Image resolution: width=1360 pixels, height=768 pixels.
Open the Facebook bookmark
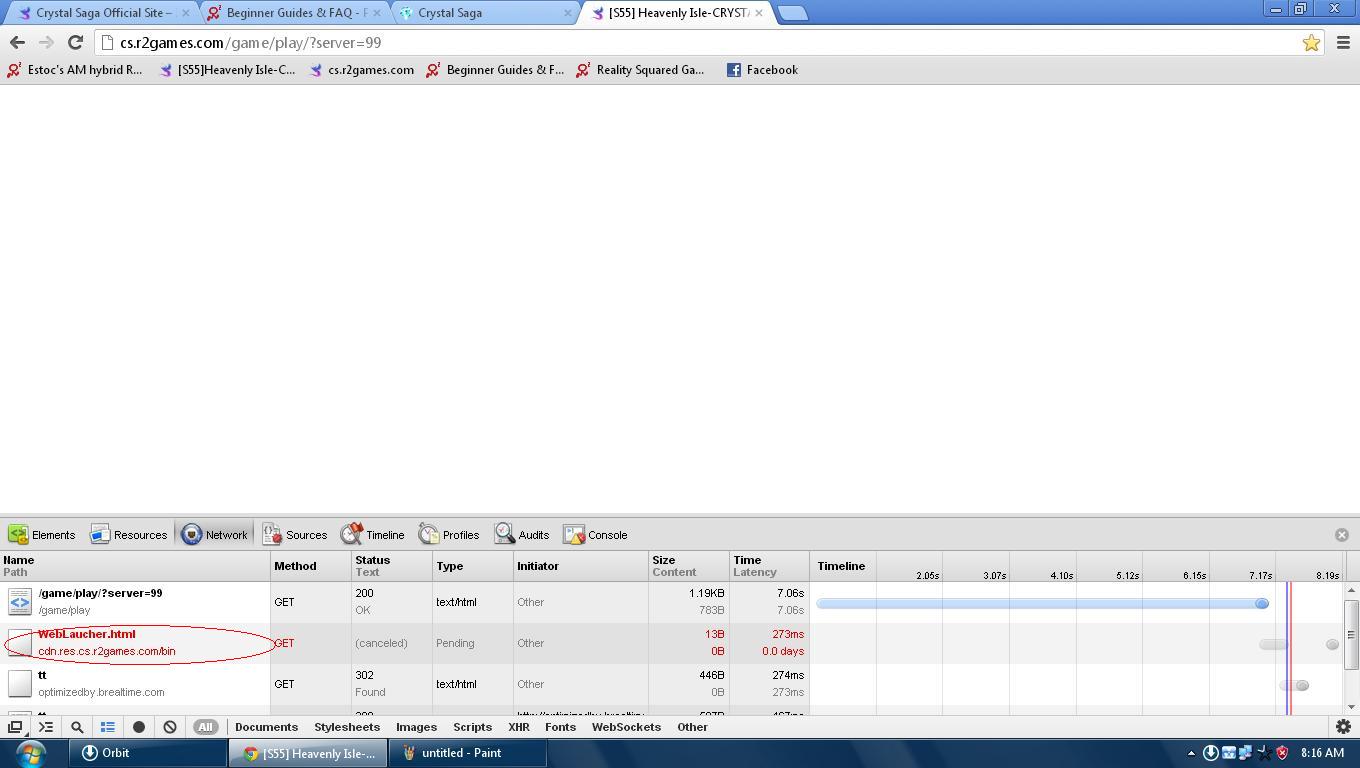(x=762, y=70)
